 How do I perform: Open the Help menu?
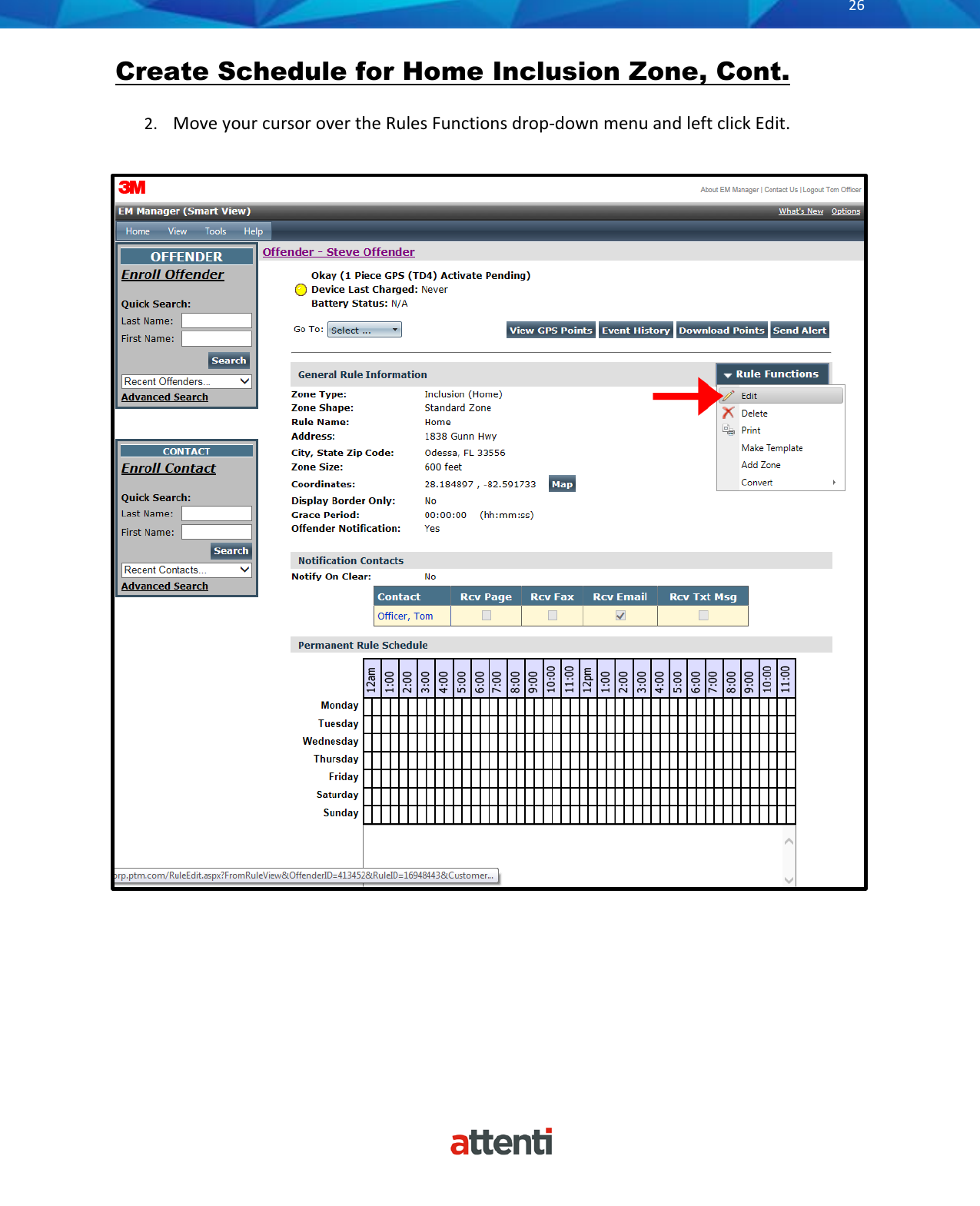253,231
